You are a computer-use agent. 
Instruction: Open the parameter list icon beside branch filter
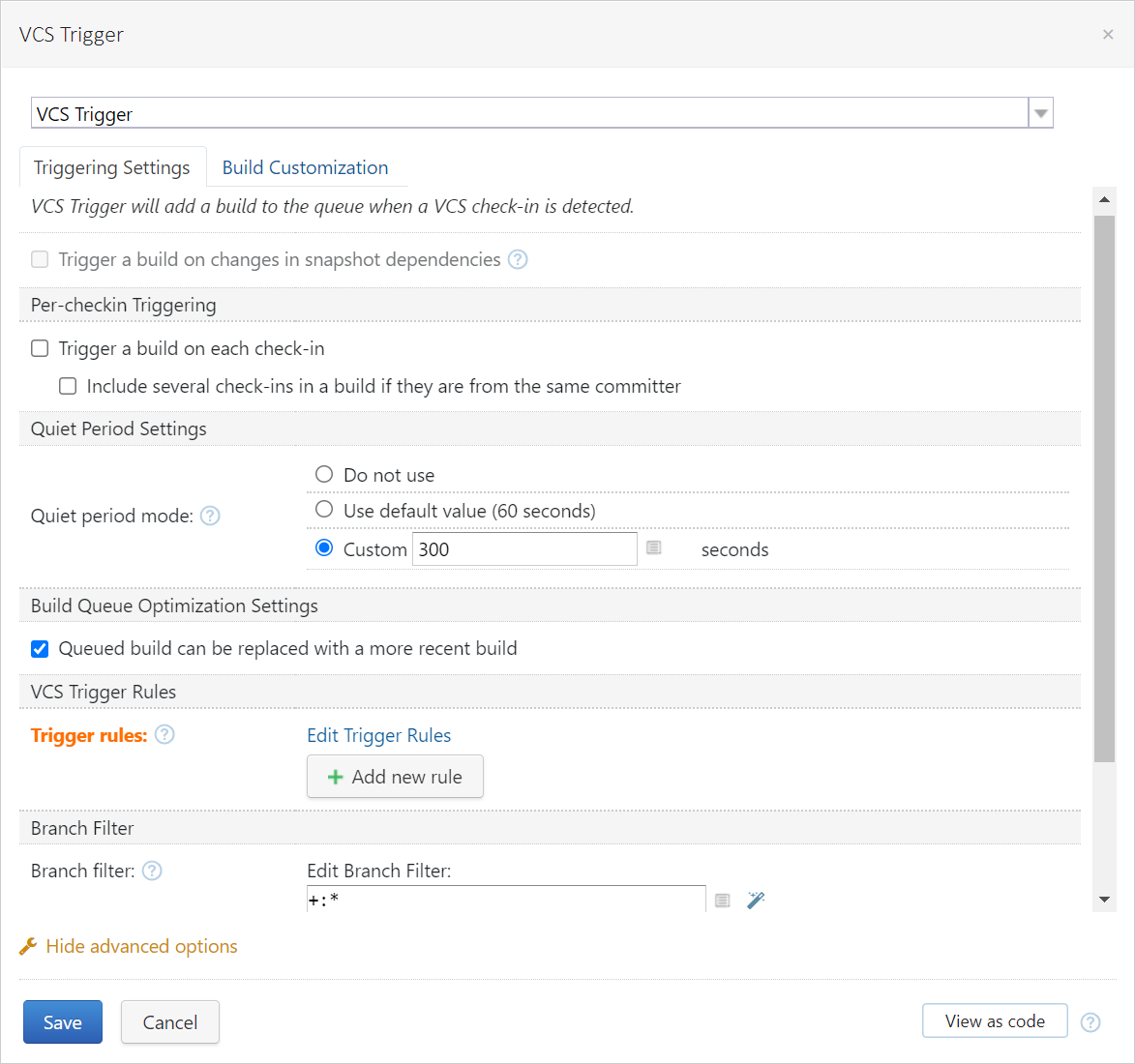tap(722, 900)
